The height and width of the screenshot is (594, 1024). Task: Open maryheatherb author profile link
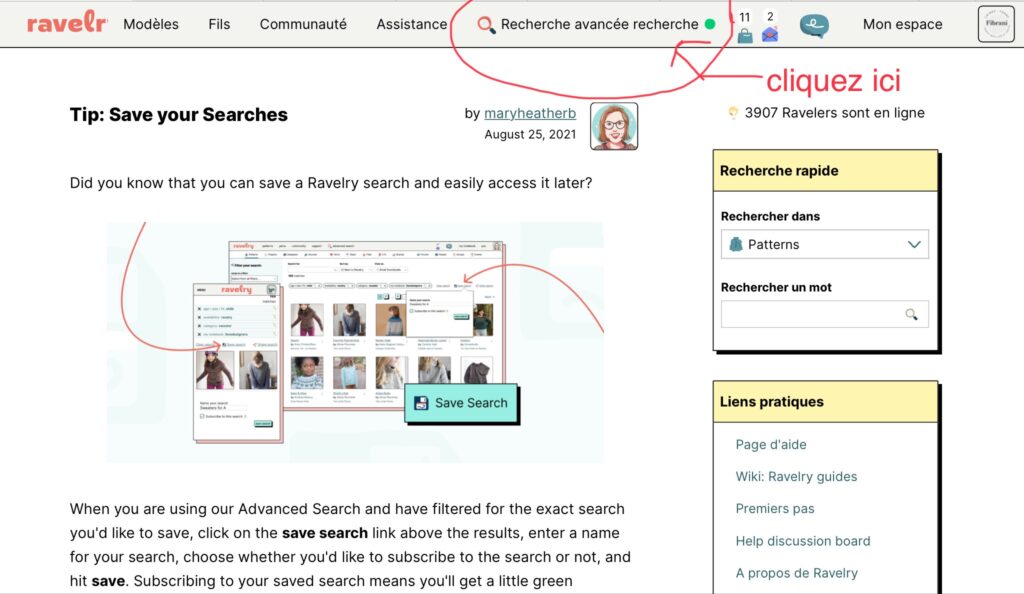tap(530, 113)
